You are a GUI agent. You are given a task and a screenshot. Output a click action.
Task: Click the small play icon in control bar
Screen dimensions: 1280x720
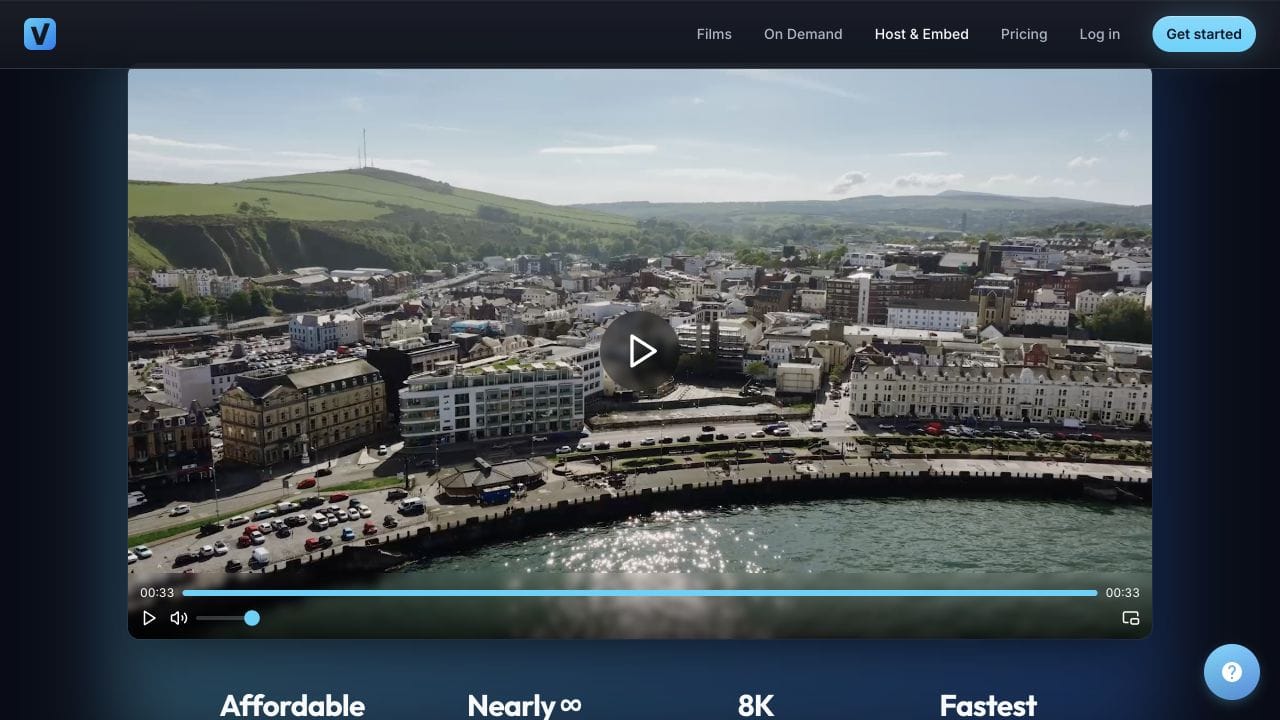149,618
